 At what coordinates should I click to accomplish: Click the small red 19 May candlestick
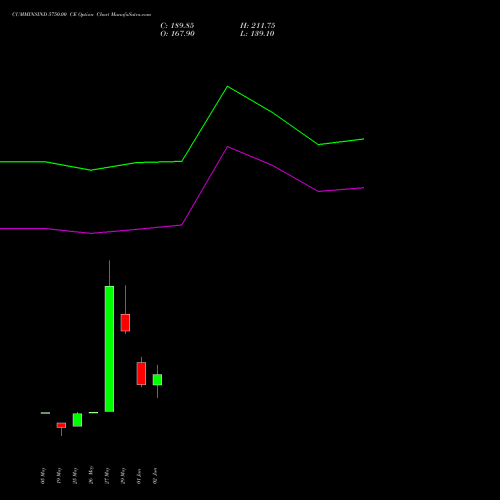[x=61, y=425]
